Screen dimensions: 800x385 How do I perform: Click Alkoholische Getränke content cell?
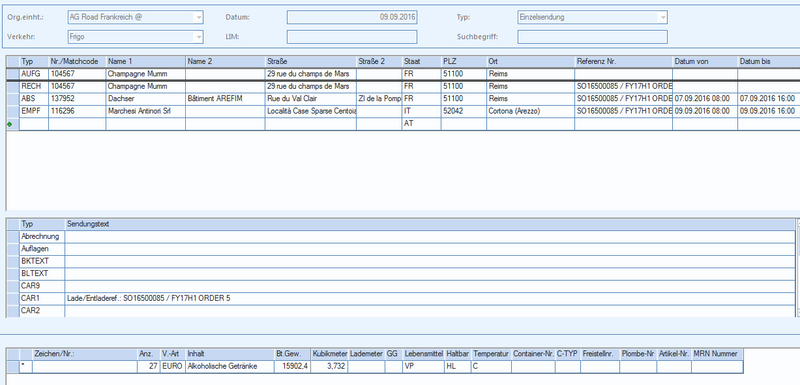tap(230, 366)
